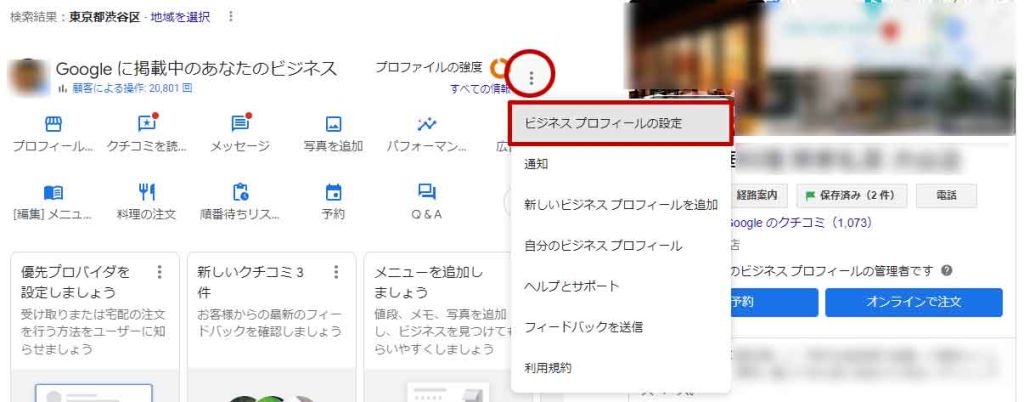Open the three-dot menu beside 地域を選択
1024x402 pixels.
point(232,17)
